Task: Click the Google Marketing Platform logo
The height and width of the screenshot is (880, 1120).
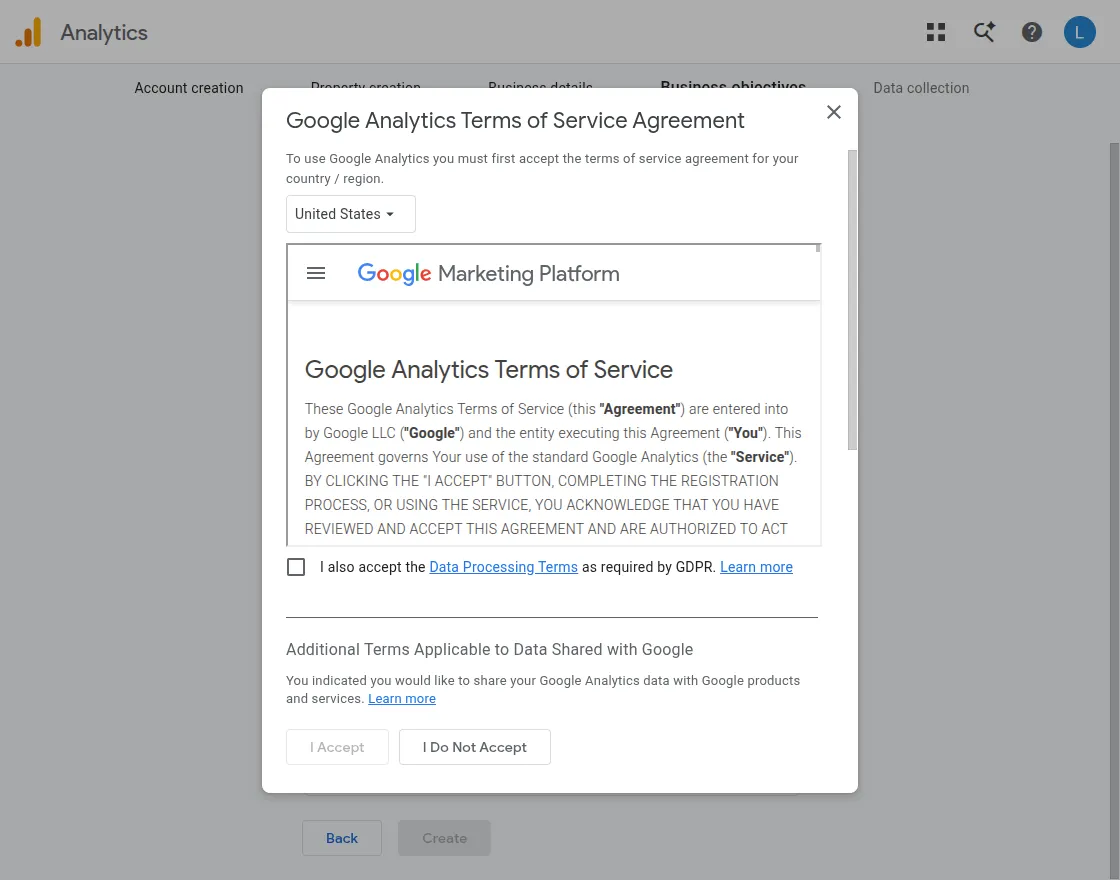Action: [489, 274]
